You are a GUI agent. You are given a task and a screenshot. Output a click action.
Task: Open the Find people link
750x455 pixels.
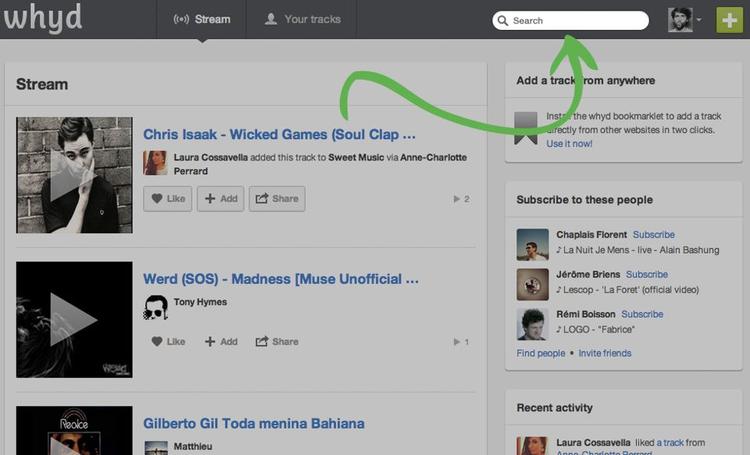coord(540,353)
